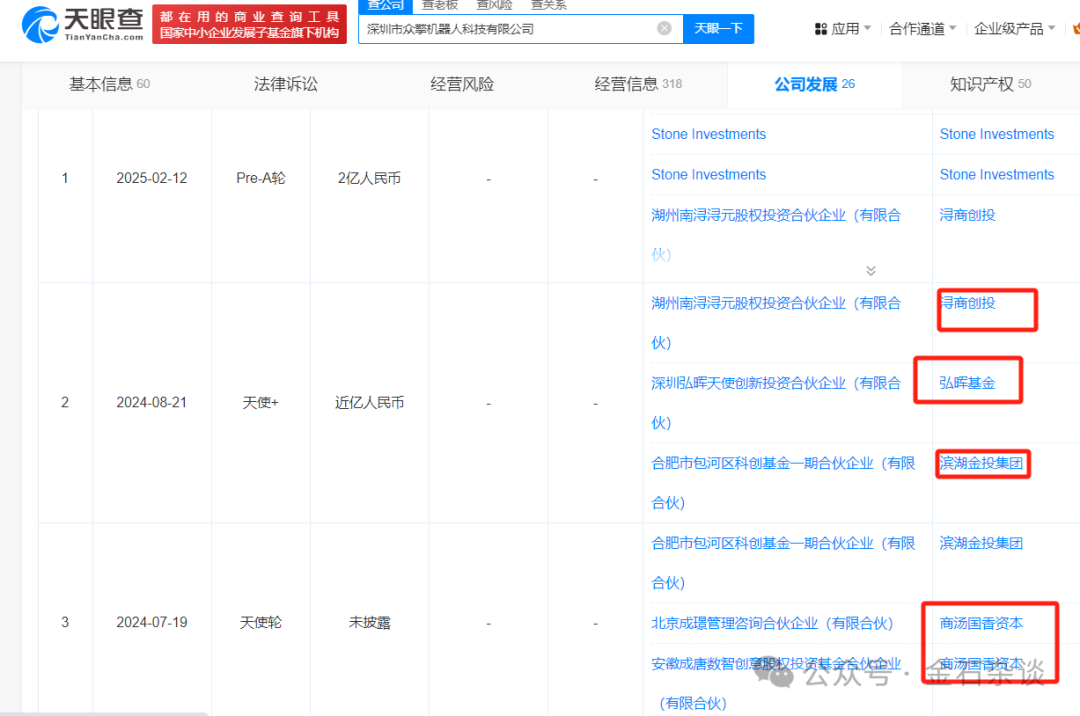Clear the search box with the X icon
This screenshot has height=716, width=1080.
[x=664, y=29]
